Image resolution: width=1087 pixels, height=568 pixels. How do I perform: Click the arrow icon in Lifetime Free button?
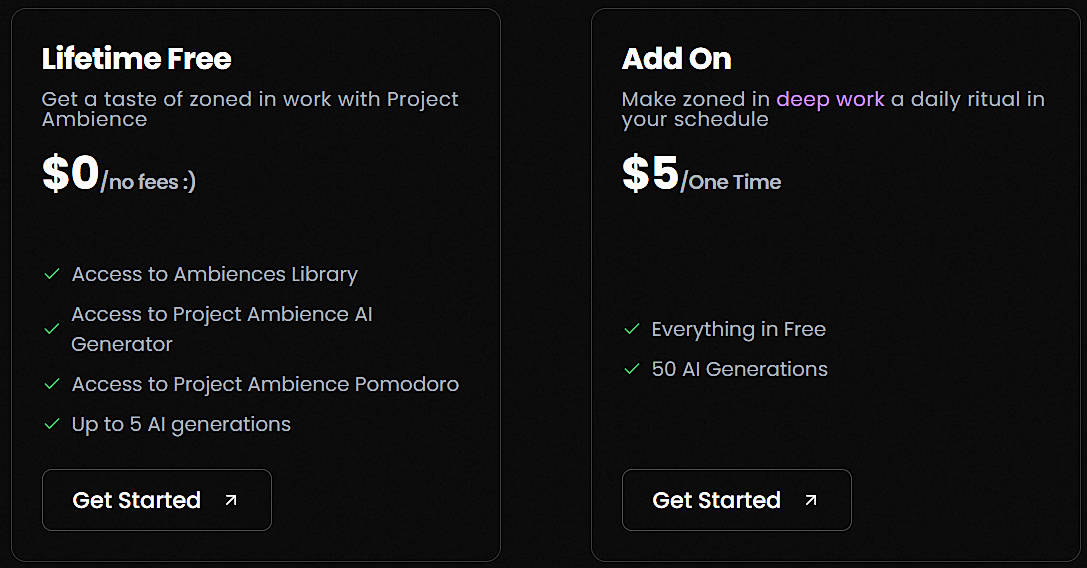(231, 500)
